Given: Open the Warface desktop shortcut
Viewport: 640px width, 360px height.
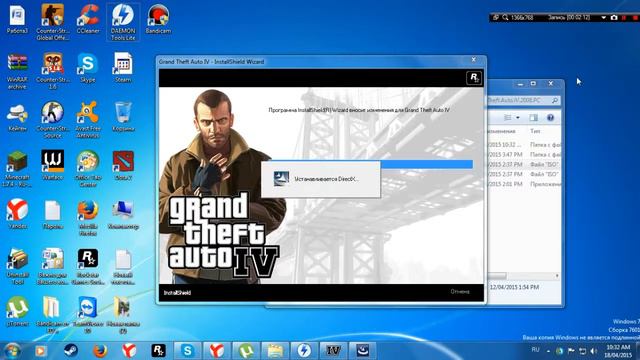Looking at the screenshot, I should [52, 165].
